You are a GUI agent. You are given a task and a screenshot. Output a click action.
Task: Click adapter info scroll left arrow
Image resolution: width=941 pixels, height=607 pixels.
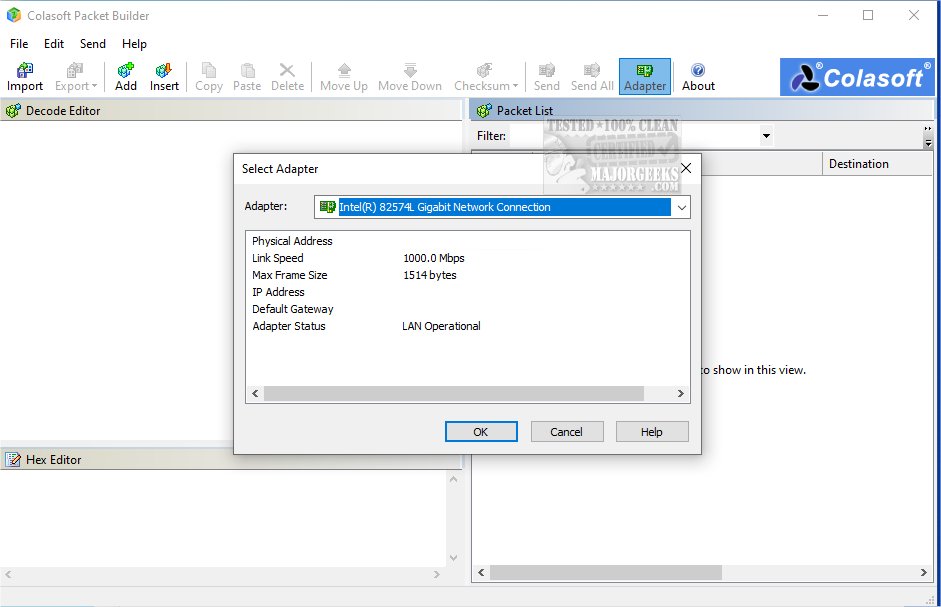[x=255, y=393]
